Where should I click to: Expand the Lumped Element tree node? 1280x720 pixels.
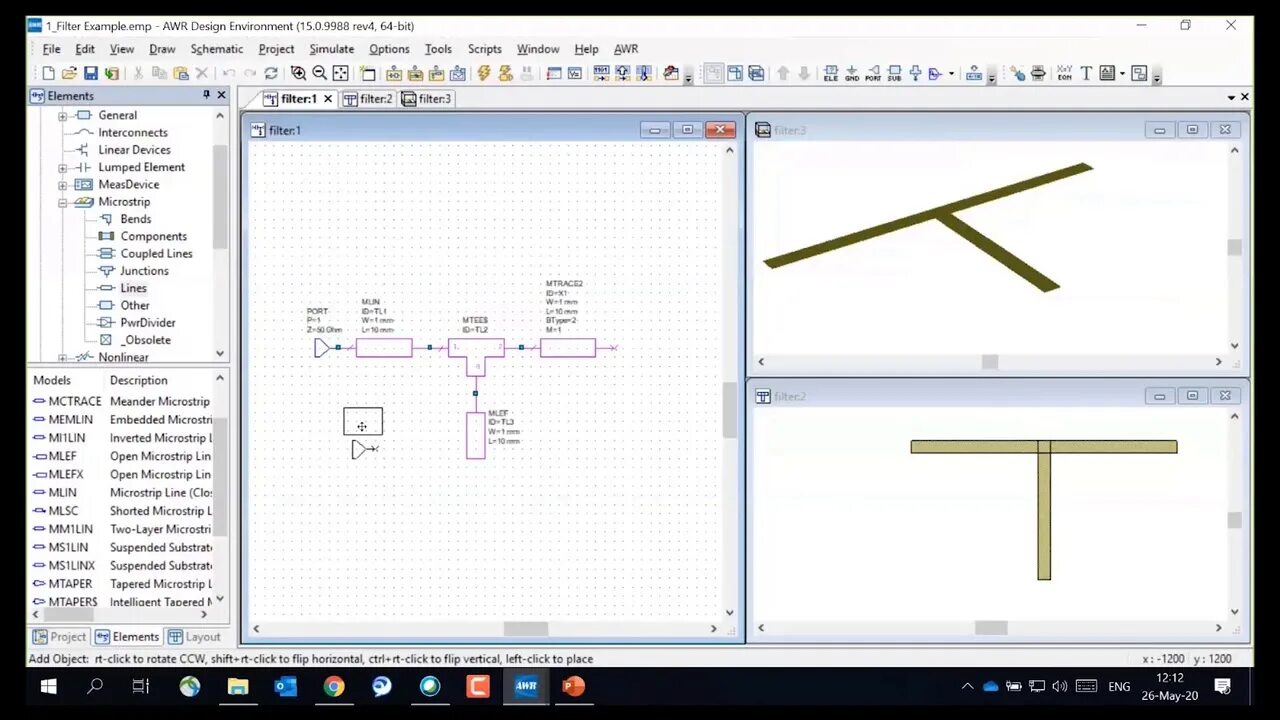pos(62,167)
